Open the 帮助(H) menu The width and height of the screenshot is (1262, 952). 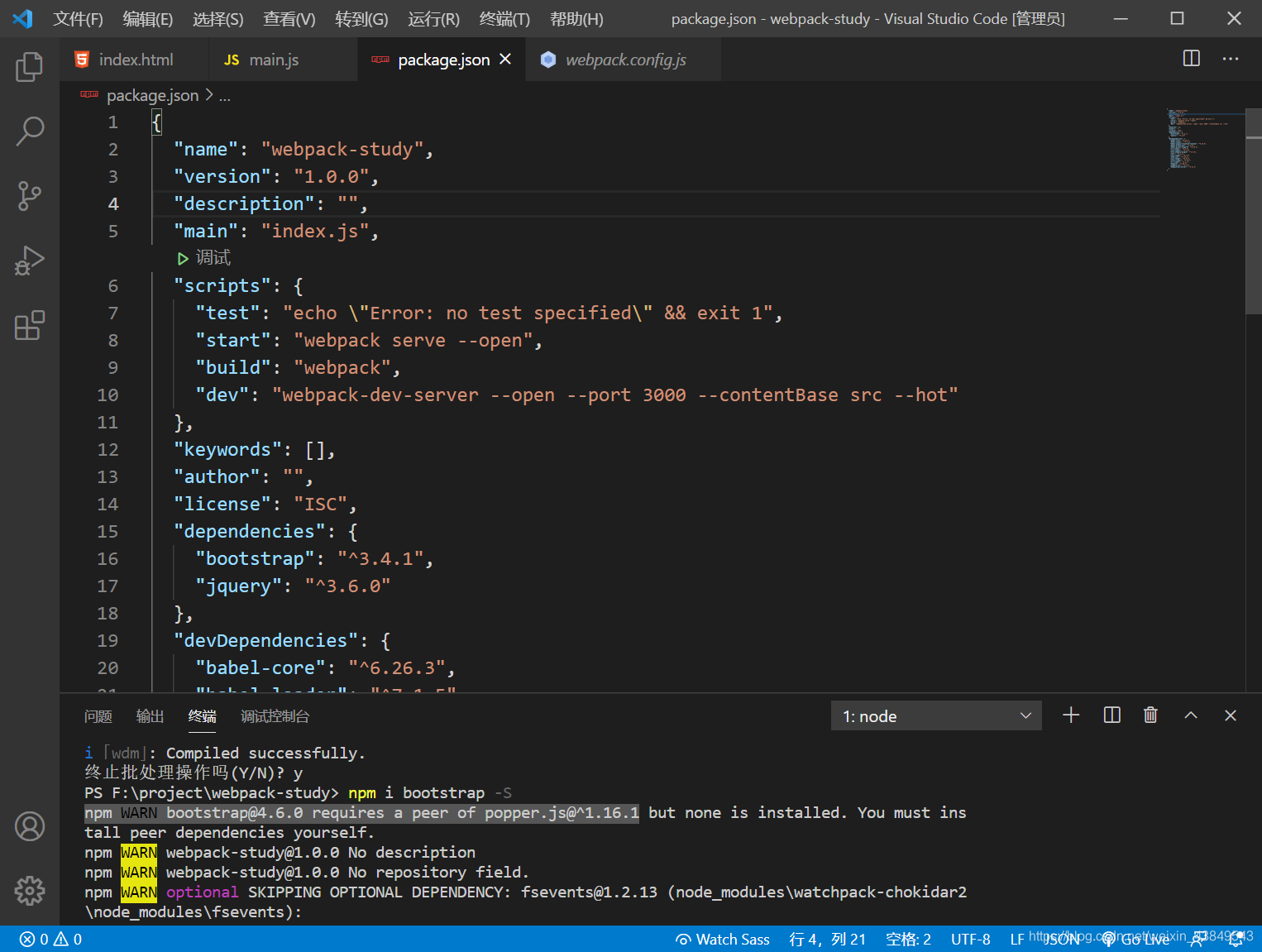tap(576, 18)
